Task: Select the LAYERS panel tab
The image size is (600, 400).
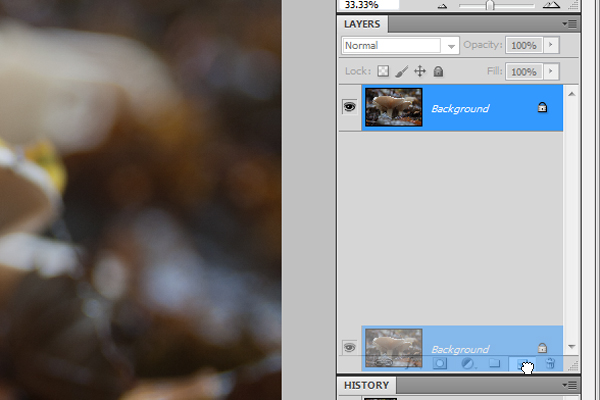Action: (362, 24)
